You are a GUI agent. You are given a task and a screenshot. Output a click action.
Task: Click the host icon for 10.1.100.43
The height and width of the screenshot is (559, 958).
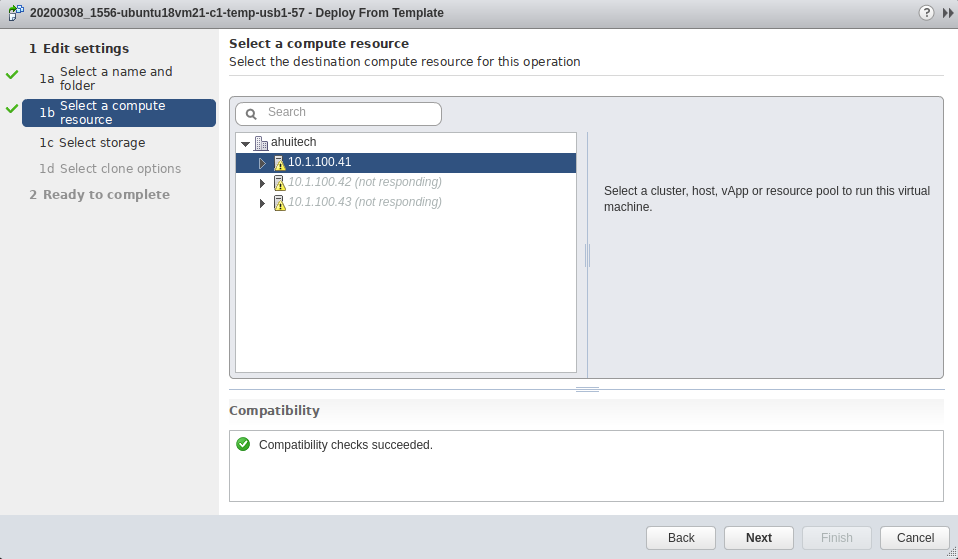tap(280, 203)
